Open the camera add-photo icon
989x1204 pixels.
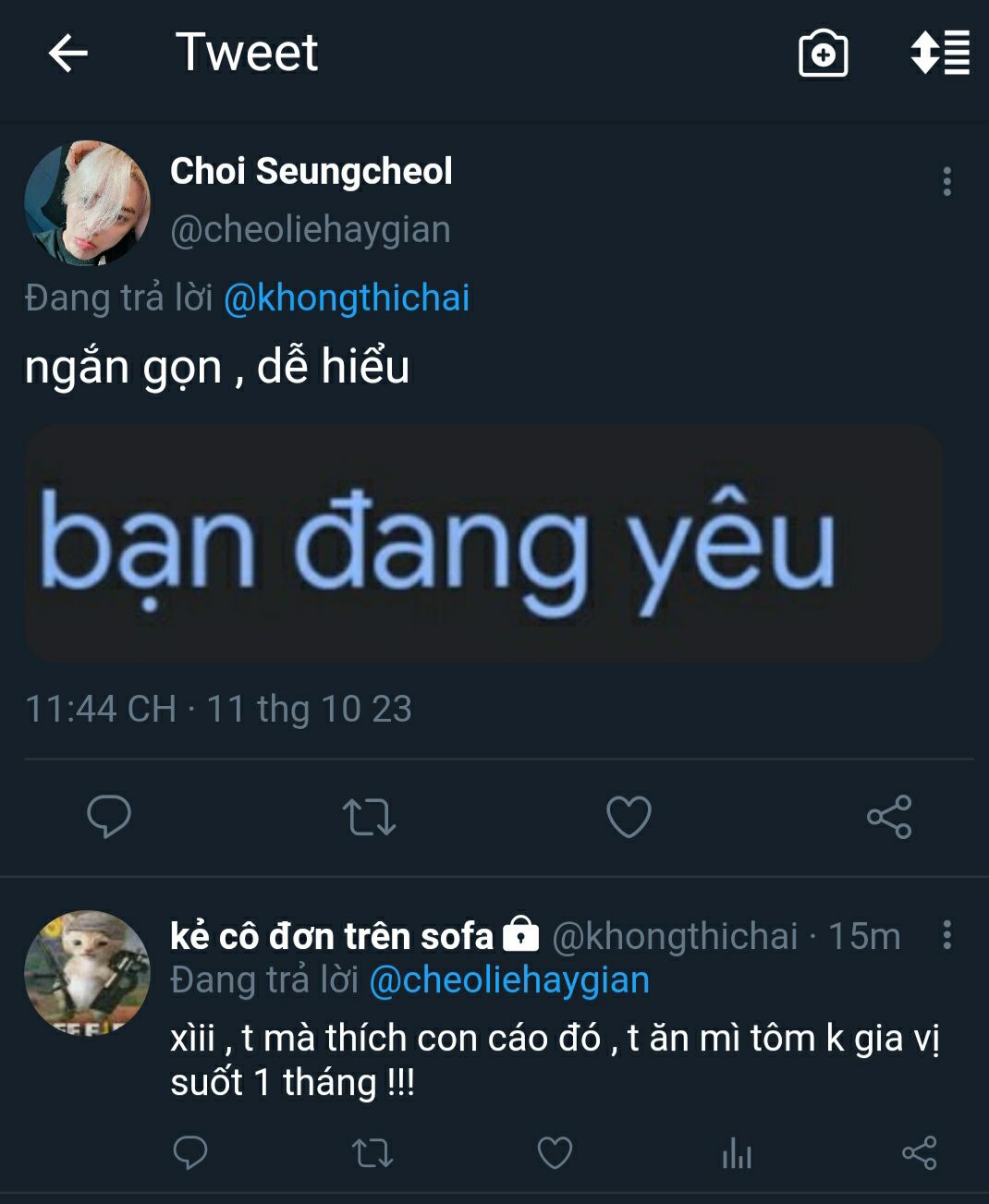[823, 54]
